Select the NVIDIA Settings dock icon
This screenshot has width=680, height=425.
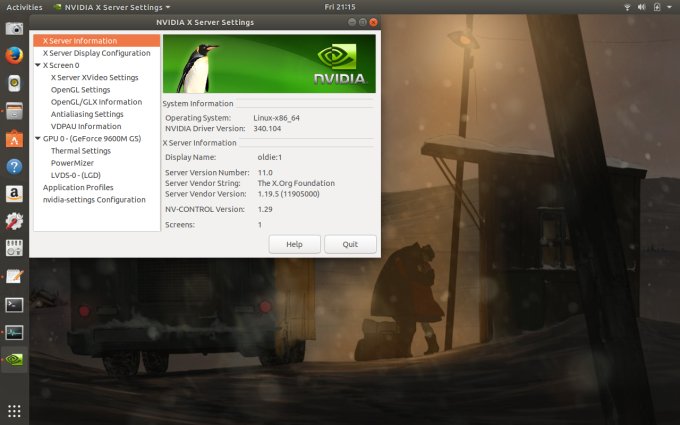(x=14, y=360)
